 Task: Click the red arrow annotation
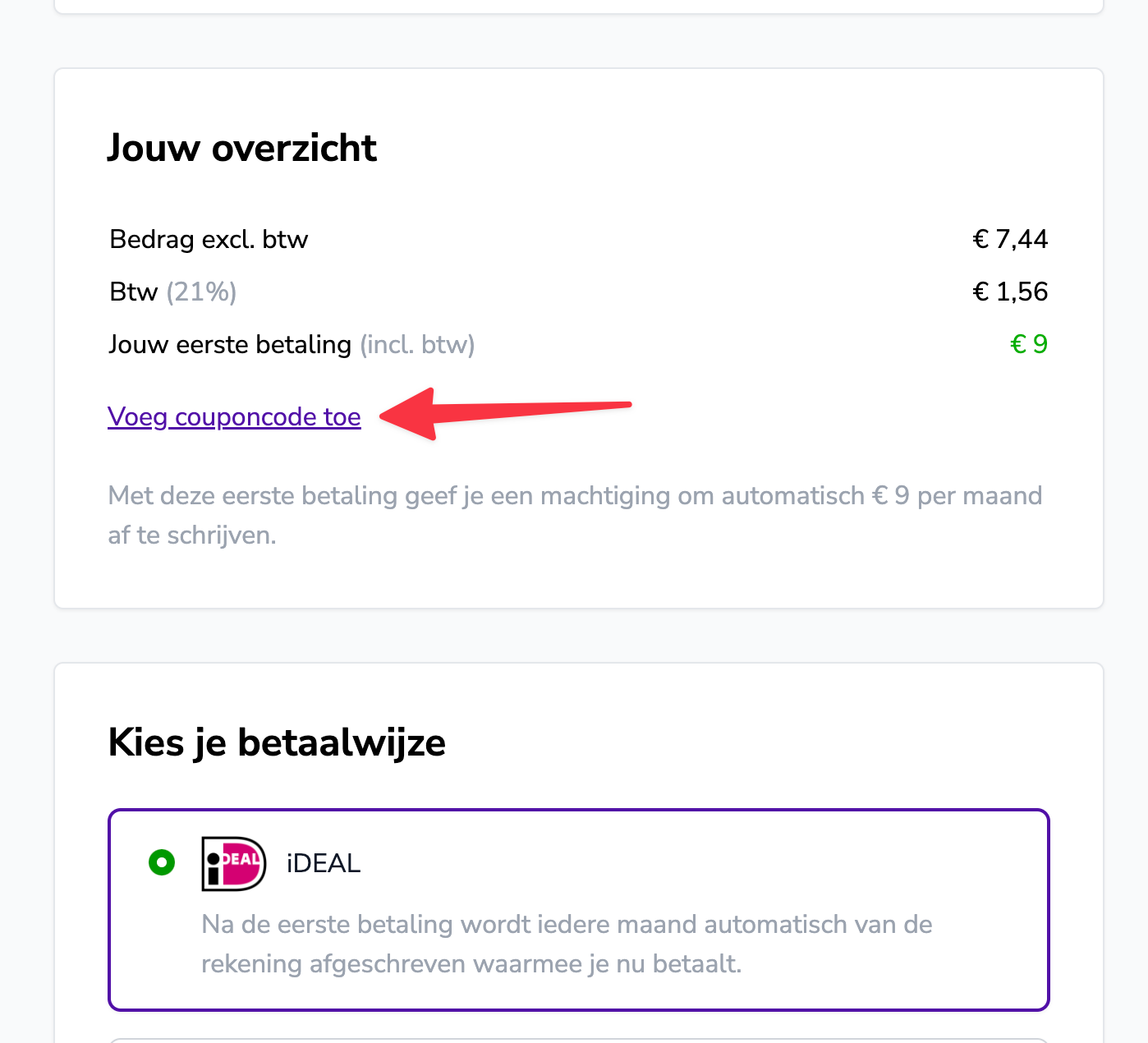coord(504,414)
